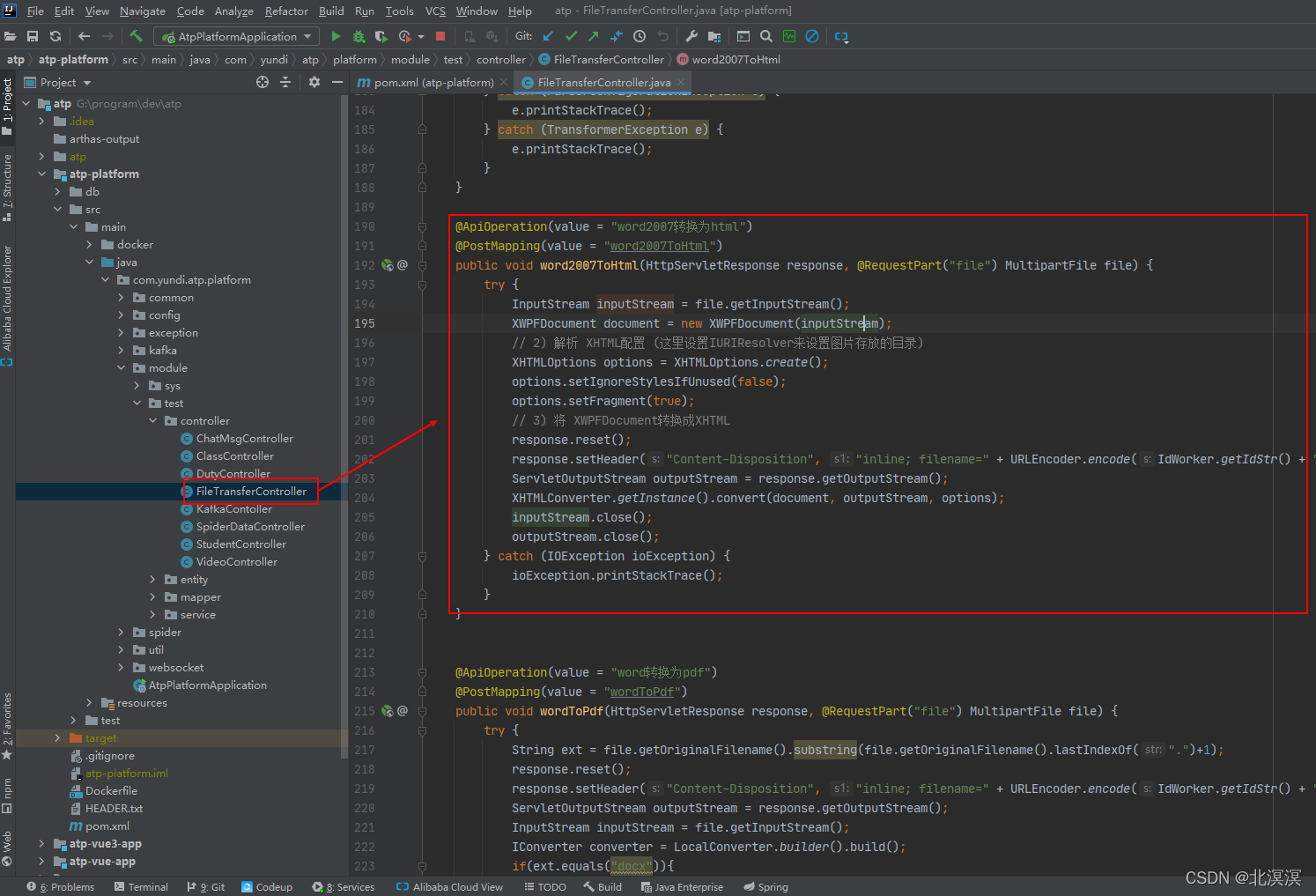
Task: Open the AtpPlatformApplication run configuration dropdown
Action: click(x=237, y=36)
